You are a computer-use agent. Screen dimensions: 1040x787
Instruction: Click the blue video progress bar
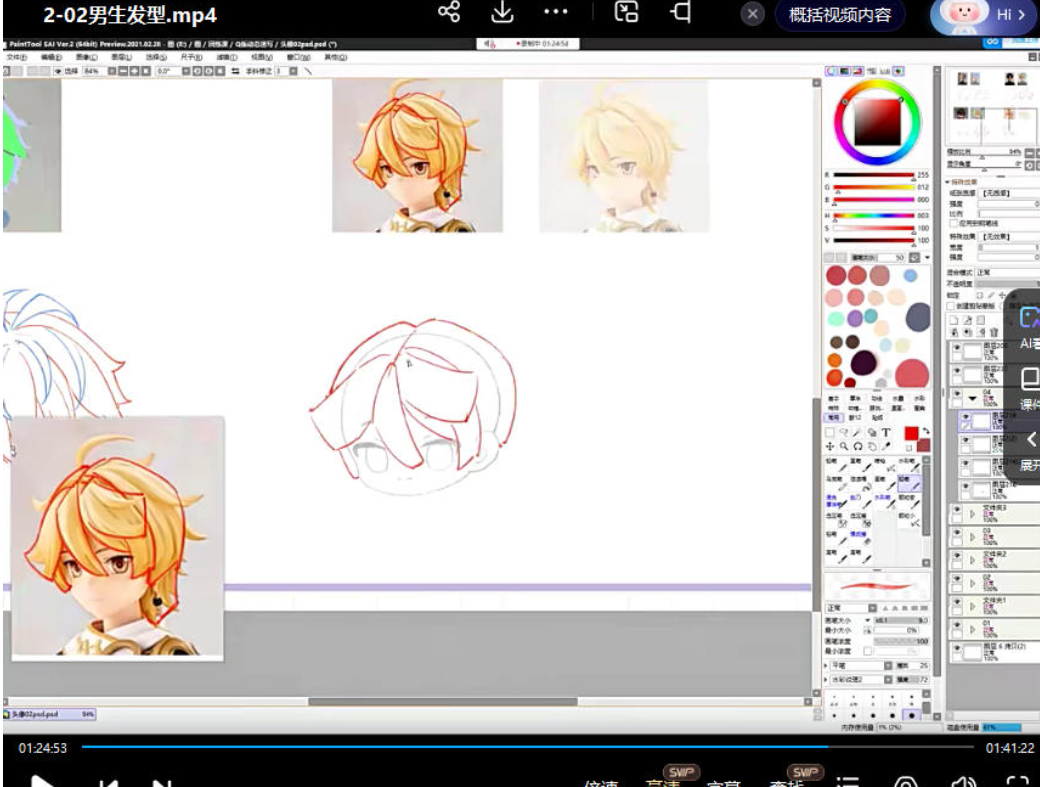pyautogui.click(x=454, y=747)
